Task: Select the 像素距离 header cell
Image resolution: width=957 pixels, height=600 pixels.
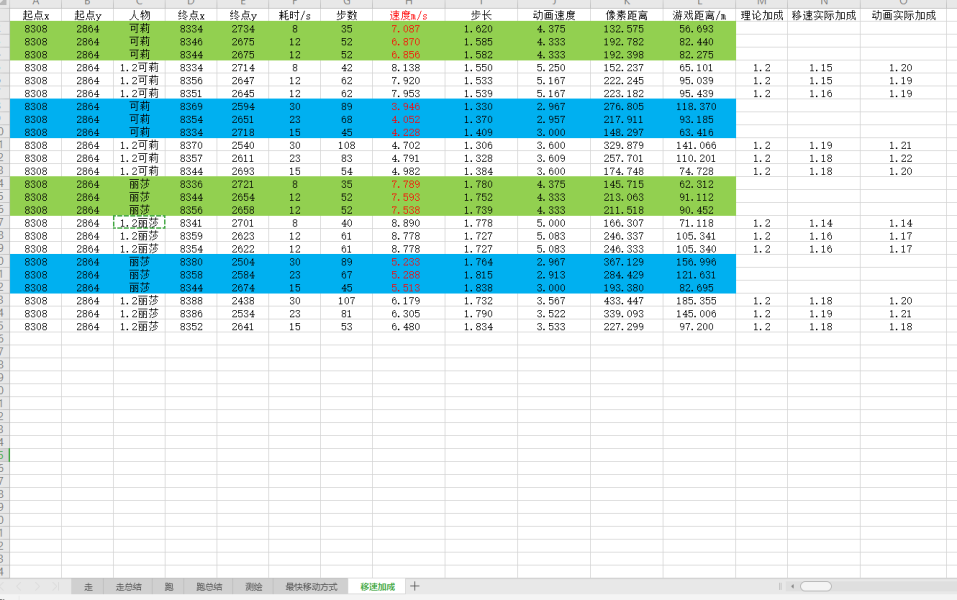Action: (627, 15)
